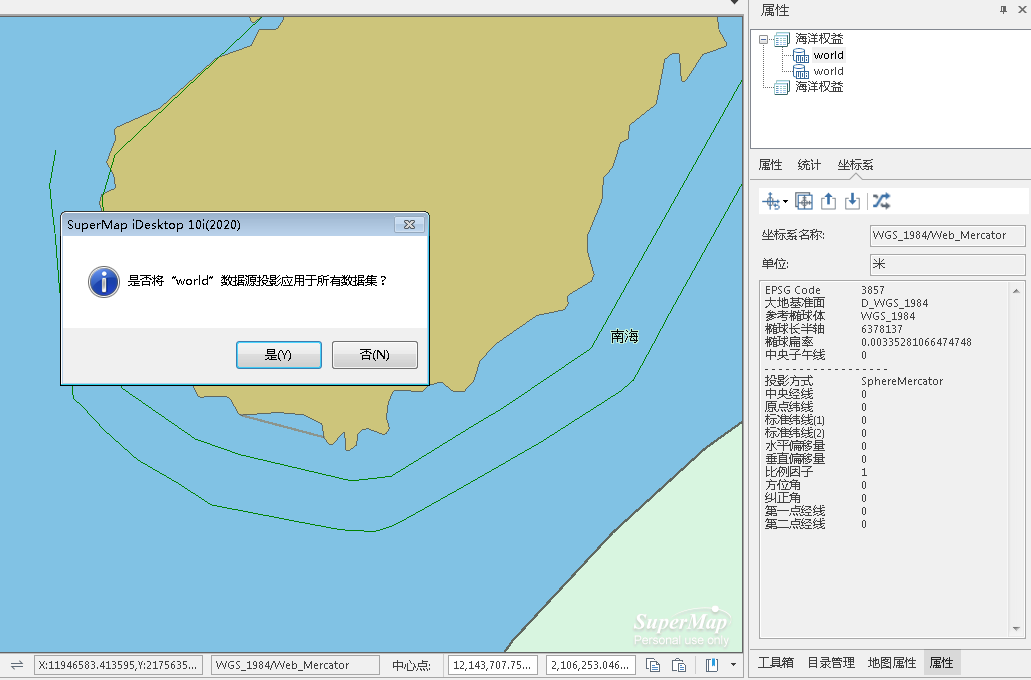Image resolution: width=1031 pixels, height=680 pixels.
Task: Close the SuperMap iDesktop dialog
Action: (x=409, y=224)
